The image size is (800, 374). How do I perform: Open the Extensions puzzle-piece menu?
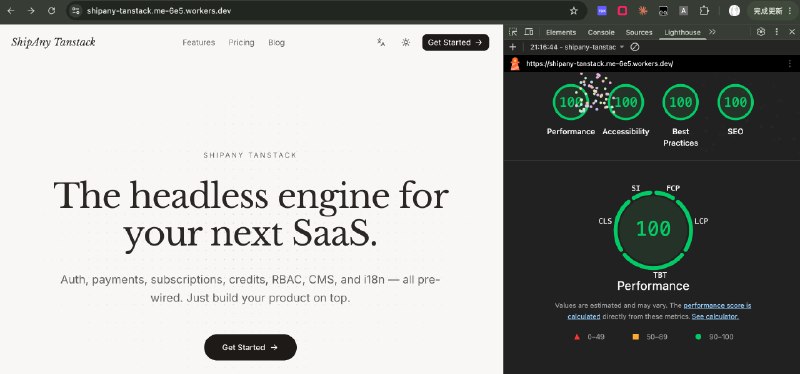[x=704, y=10]
